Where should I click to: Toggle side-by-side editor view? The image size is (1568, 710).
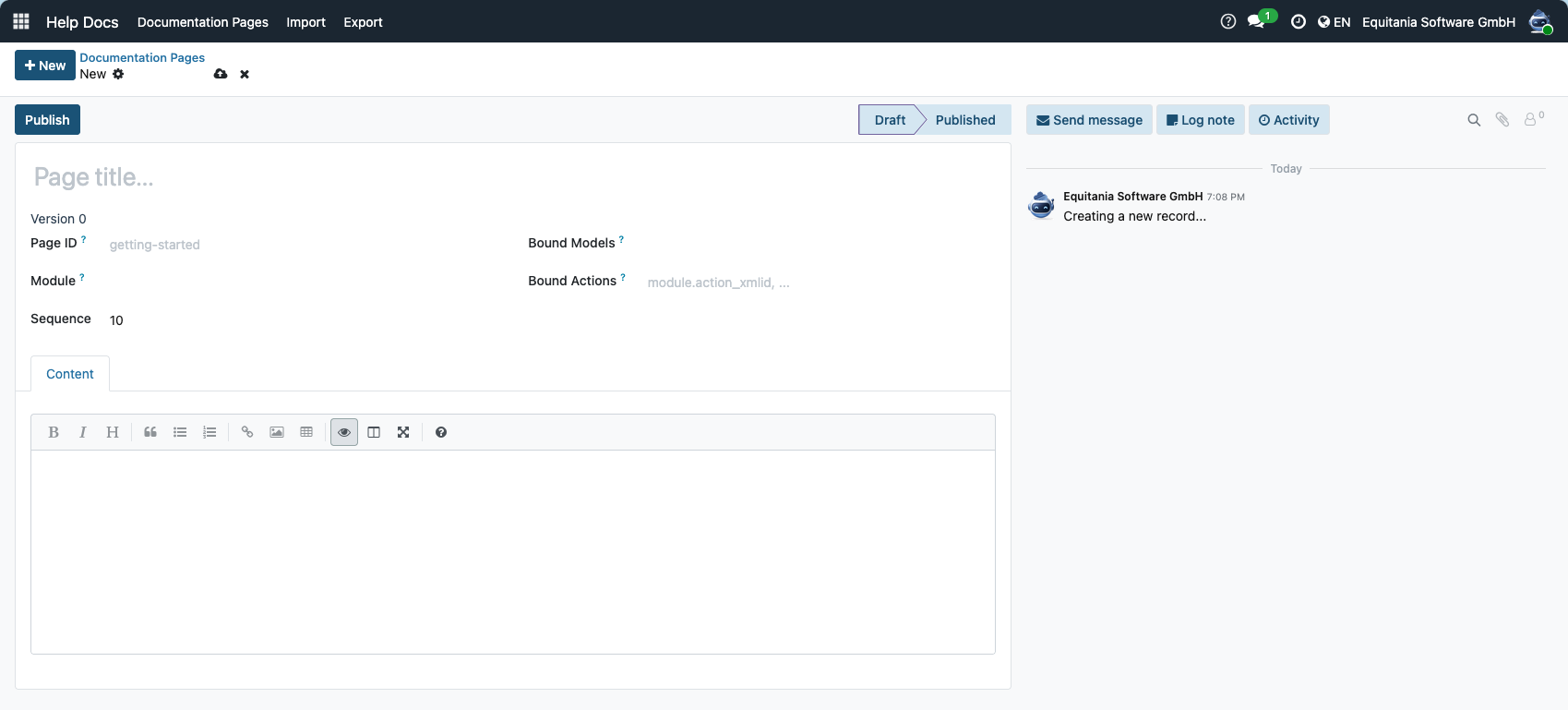pos(374,432)
